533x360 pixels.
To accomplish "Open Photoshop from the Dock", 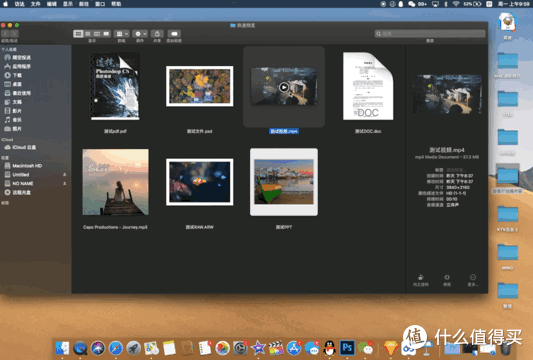I will (347, 348).
